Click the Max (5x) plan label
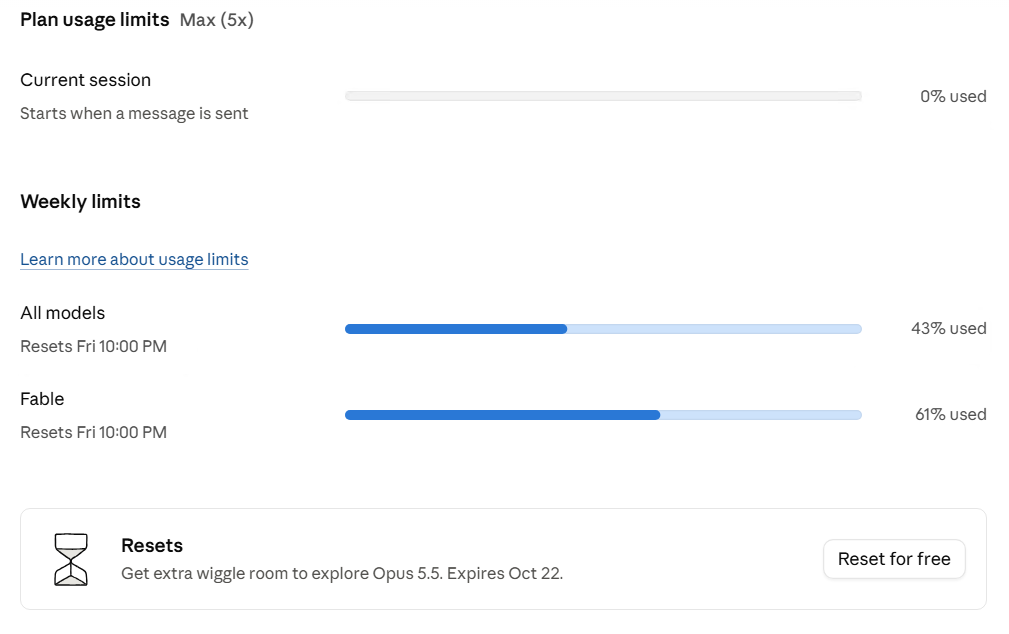 [217, 20]
